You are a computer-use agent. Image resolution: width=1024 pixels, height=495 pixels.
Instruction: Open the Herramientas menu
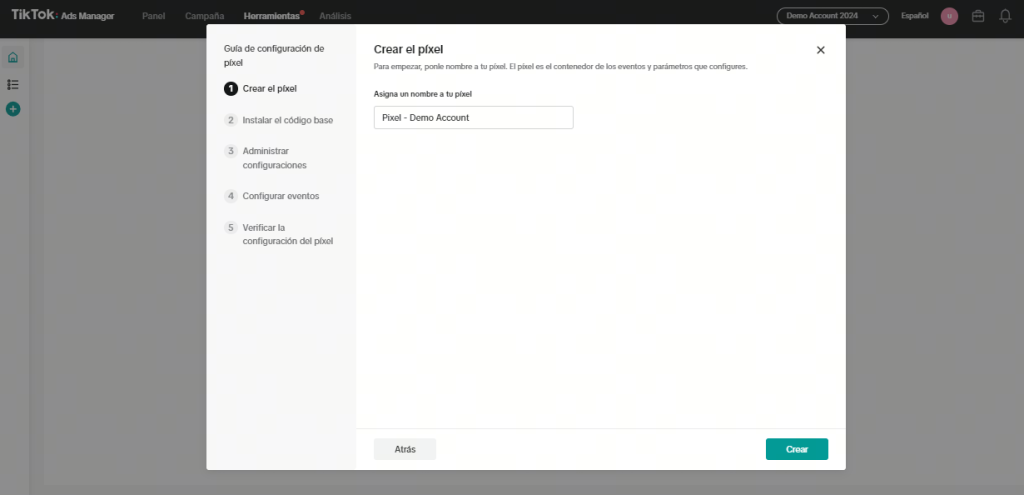pos(272,16)
